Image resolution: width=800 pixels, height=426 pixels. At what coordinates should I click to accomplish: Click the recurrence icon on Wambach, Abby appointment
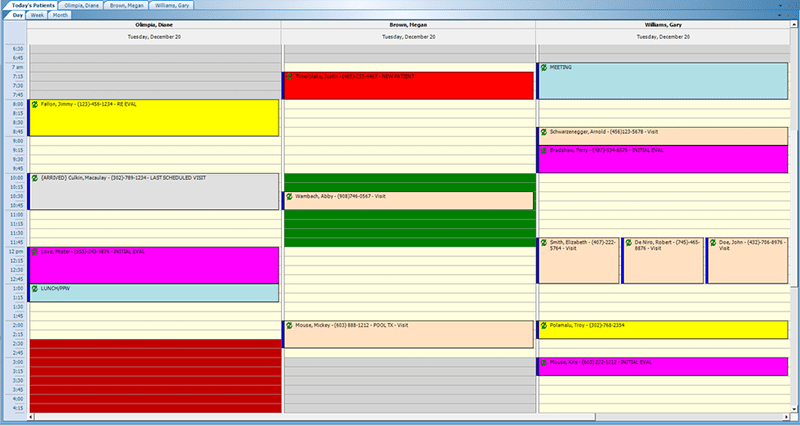pyautogui.click(x=289, y=196)
